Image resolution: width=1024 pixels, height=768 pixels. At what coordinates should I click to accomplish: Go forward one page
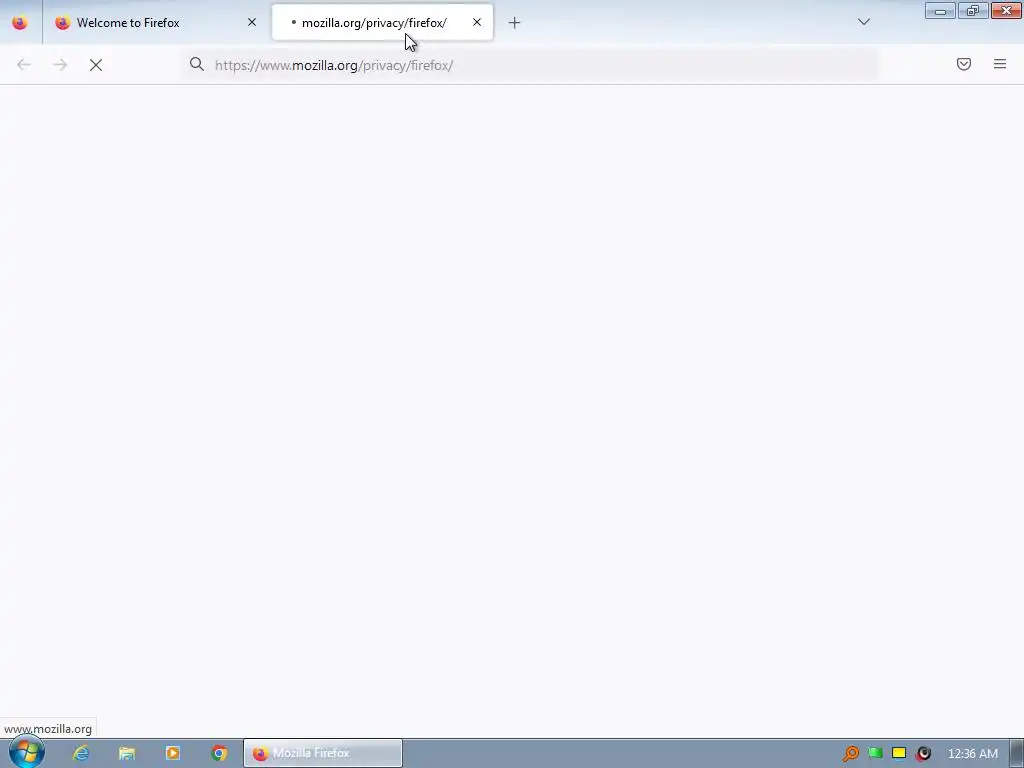60,65
